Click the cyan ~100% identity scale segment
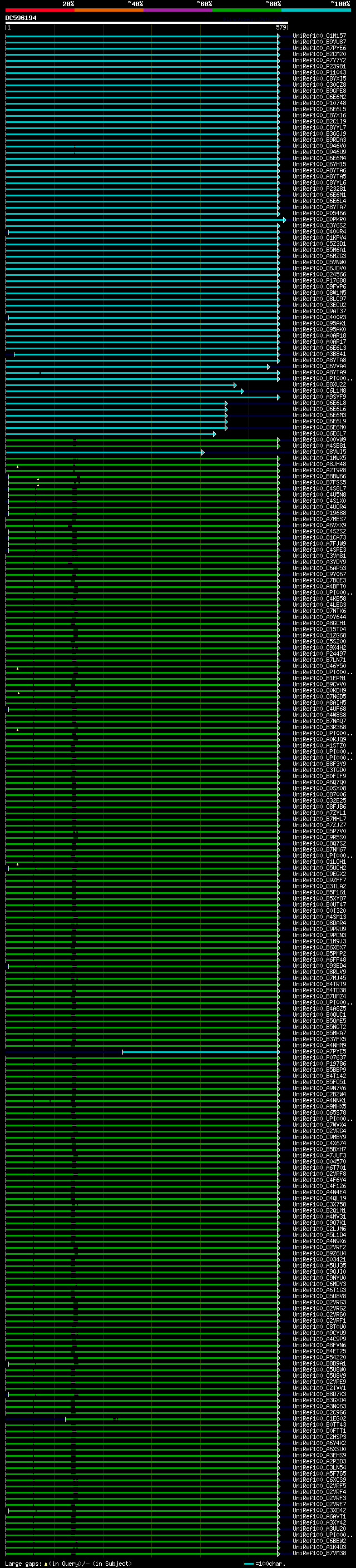The height and width of the screenshot is (1568, 356). click(317, 11)
